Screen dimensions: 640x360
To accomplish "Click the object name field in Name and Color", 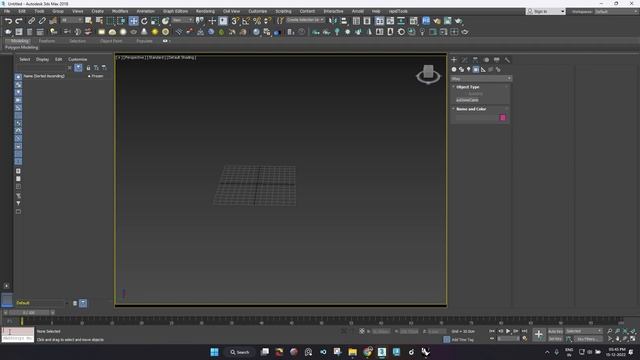I will tap(476, 118).
